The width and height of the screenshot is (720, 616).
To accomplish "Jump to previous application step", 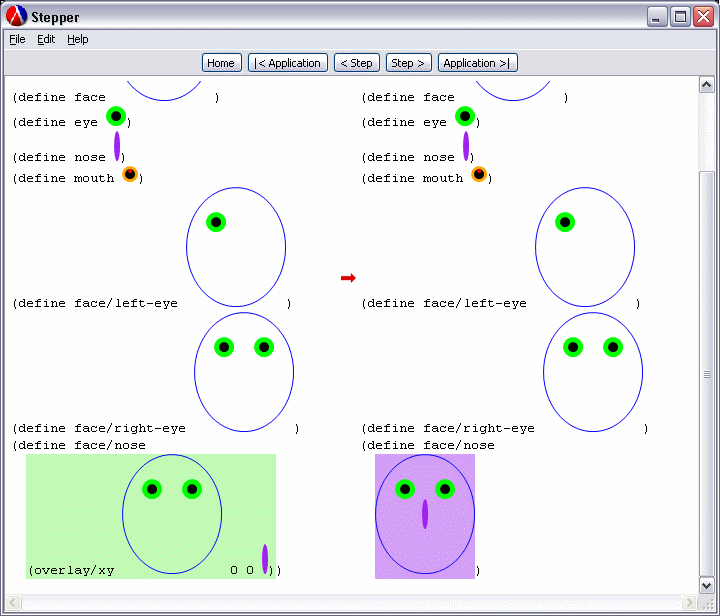I will pyautogui.click(x=287, y=63).
